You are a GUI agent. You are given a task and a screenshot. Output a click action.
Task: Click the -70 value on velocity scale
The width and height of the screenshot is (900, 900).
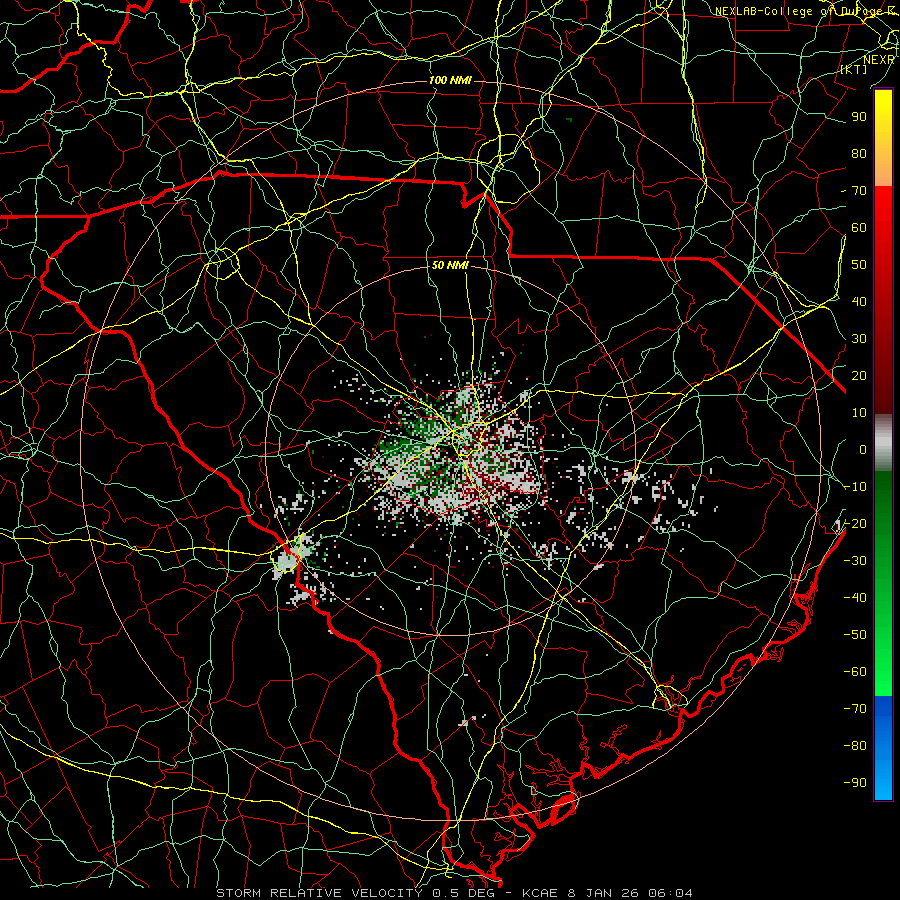855,709
